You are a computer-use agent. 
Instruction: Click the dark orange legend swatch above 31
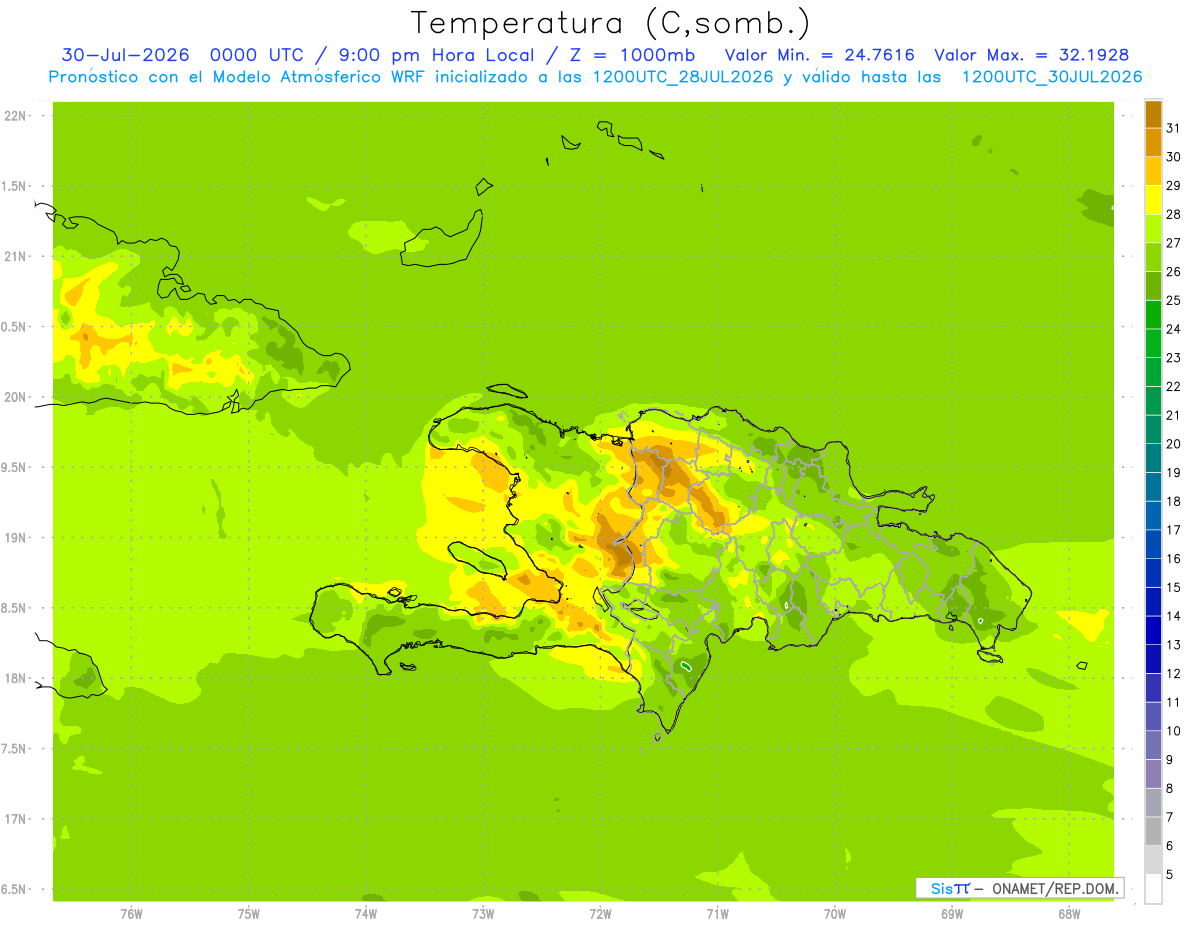point(1153,115)
